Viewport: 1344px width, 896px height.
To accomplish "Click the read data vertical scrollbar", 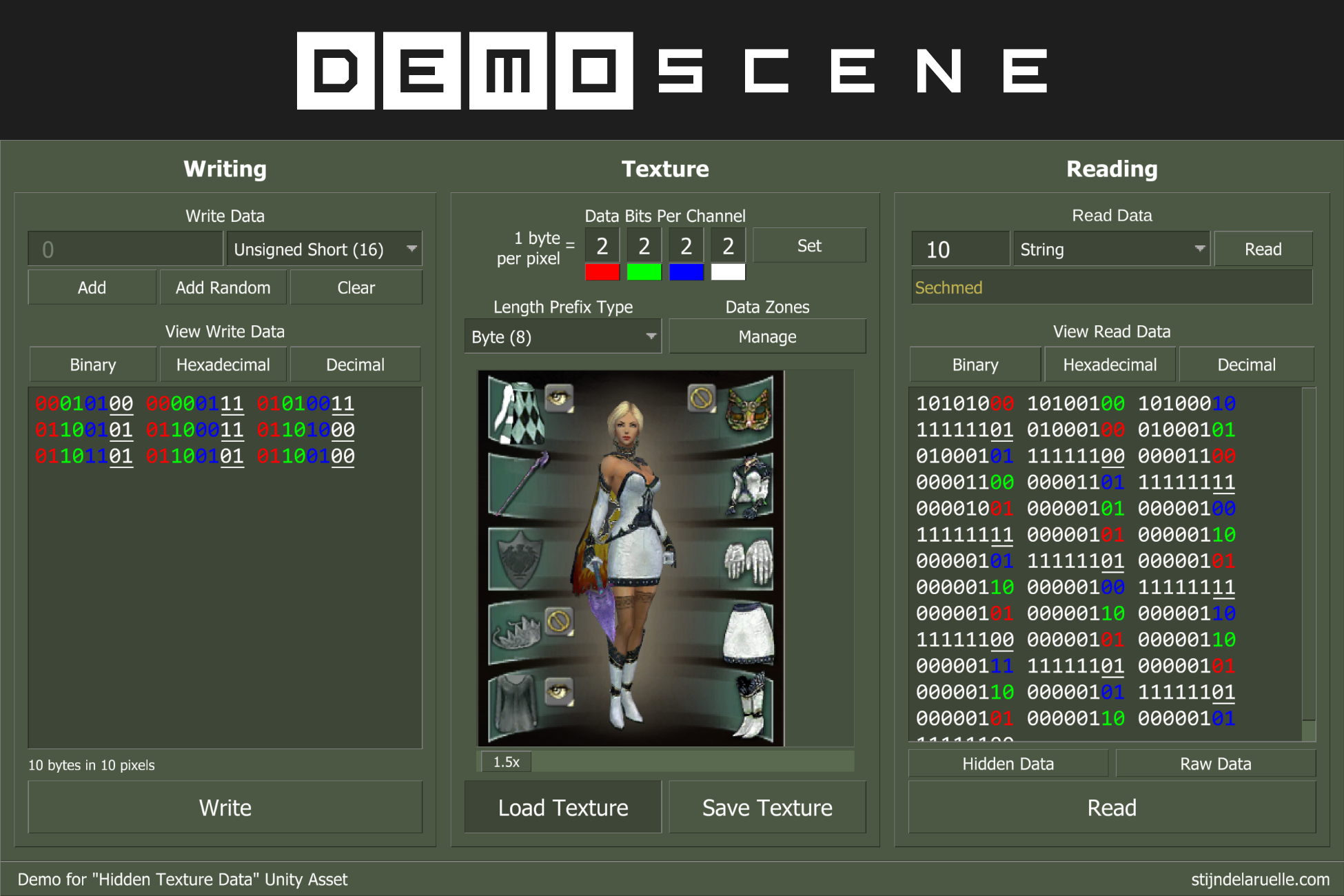I will [1308, 555].
